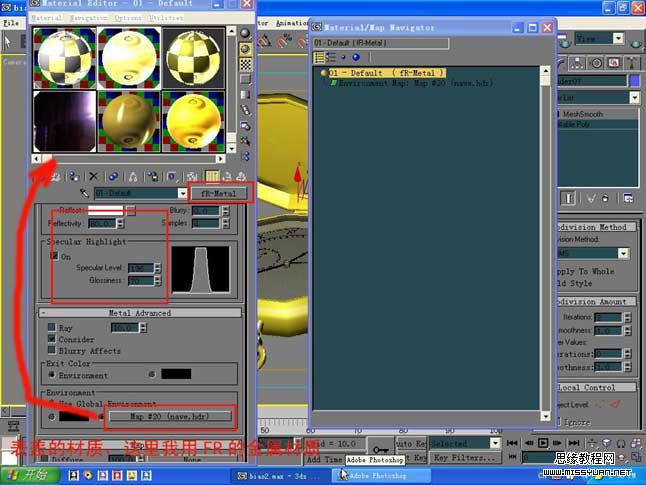Image resolution: width=646 pixels, height=485 pixels.
Task: Open Animation menu in 3ds Max
Action: 291,23
